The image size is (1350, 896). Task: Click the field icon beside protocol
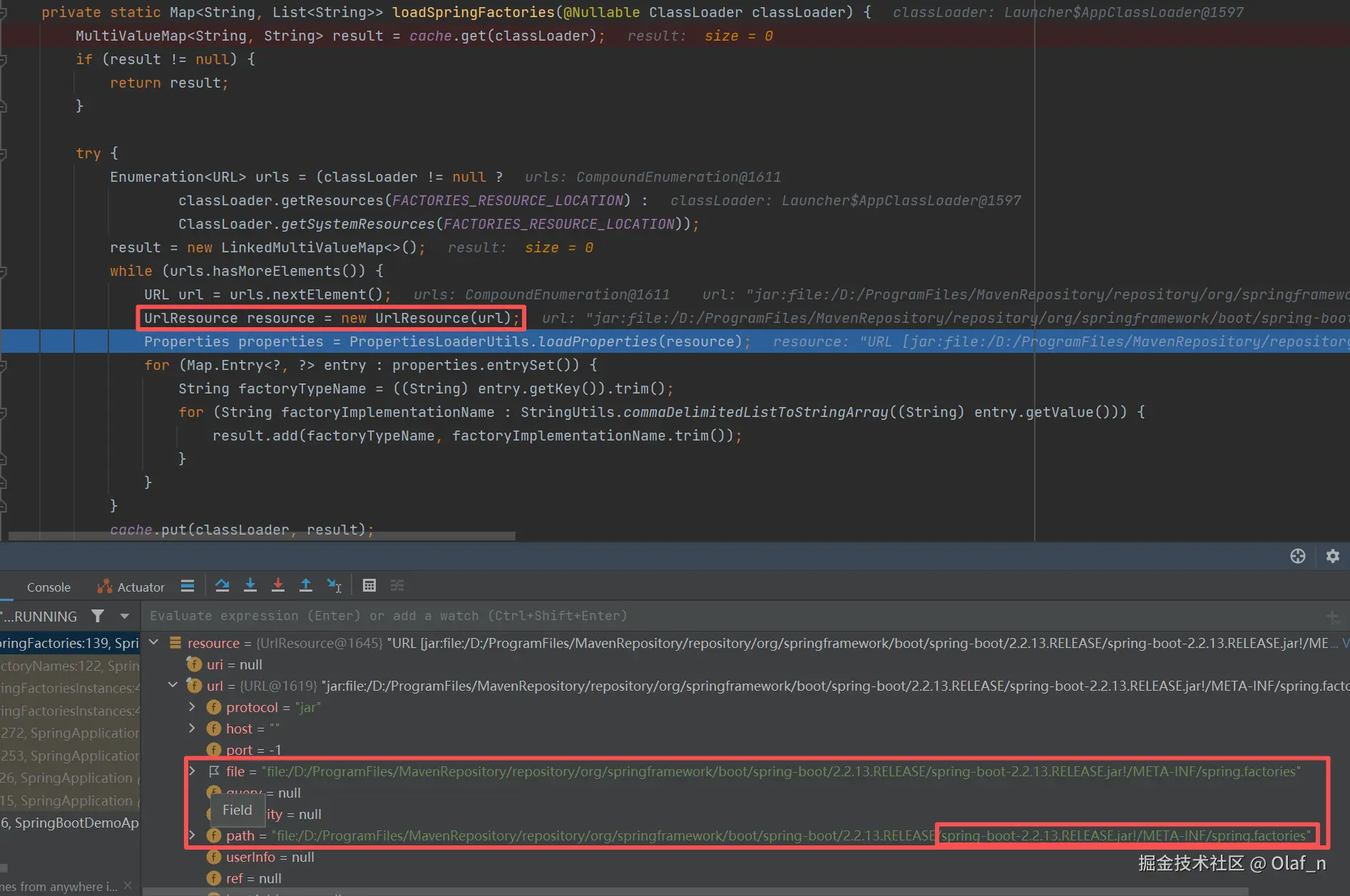pyautogui.click(x=214, y=707)
